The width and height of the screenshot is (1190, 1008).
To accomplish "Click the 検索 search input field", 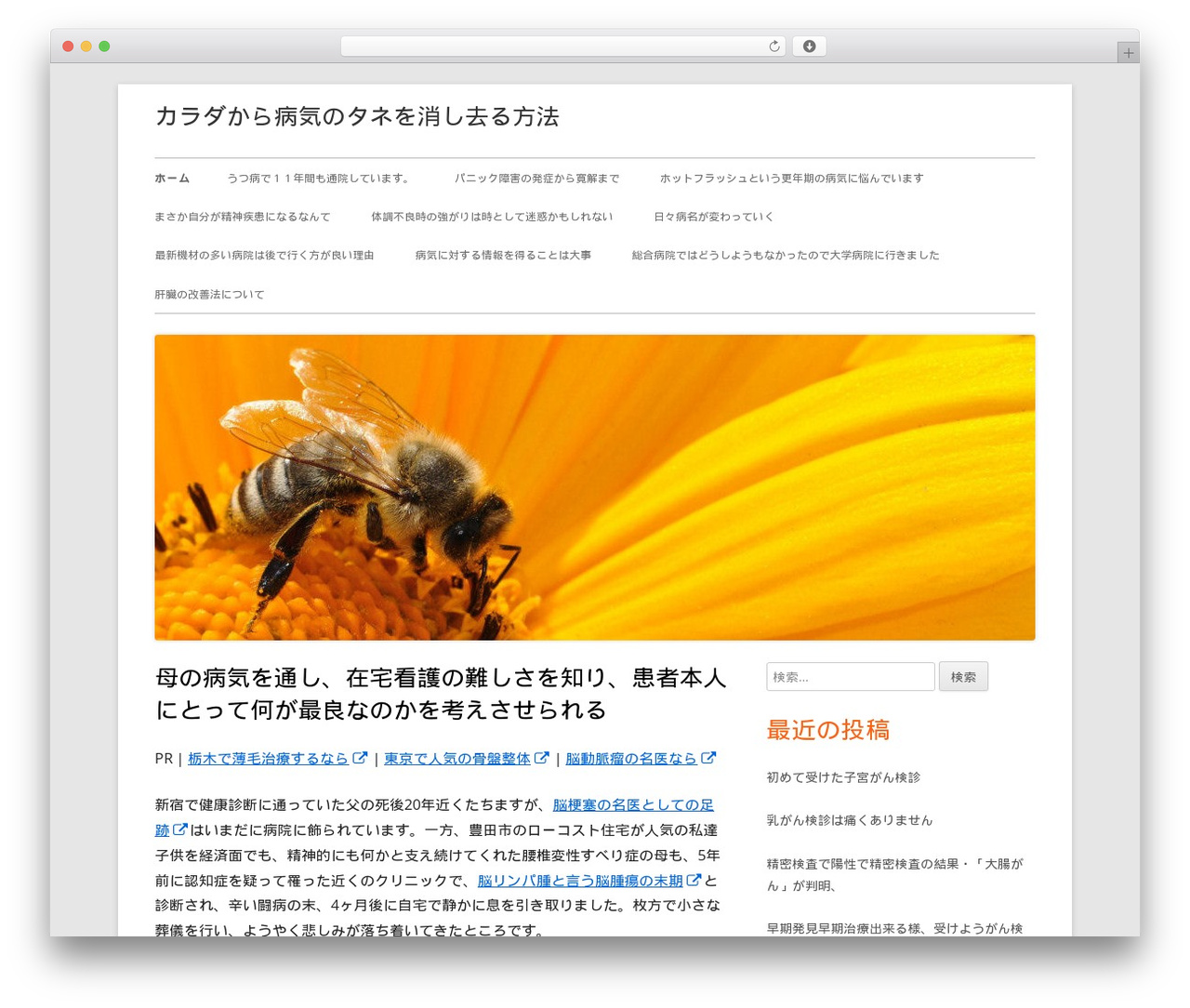I will pos(851,677).
